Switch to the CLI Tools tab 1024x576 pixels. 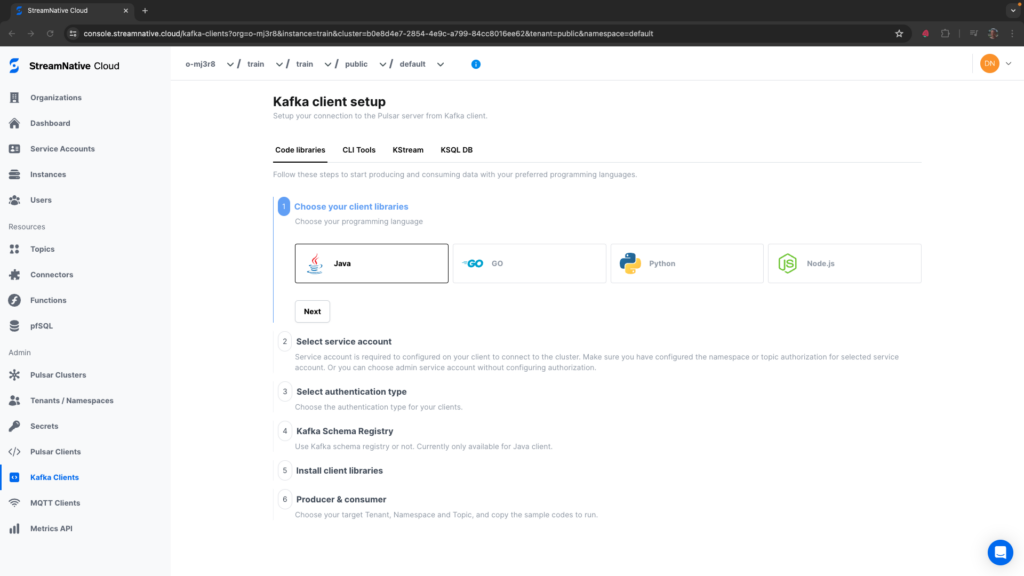[359, 150]
